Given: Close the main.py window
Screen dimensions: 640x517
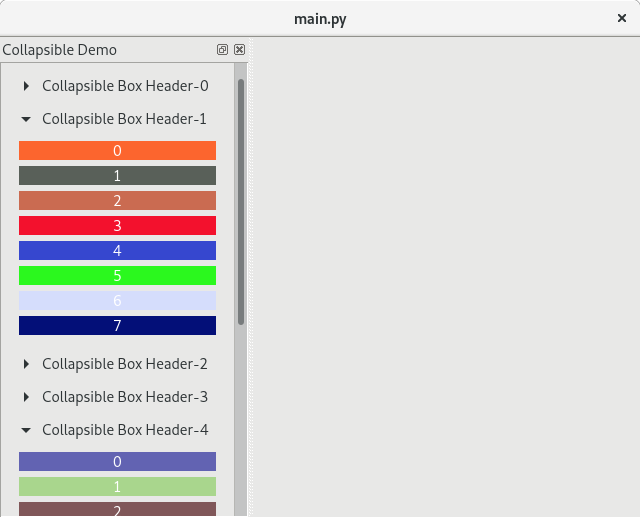Looking at the screenshot, I should tap(622, 18).
